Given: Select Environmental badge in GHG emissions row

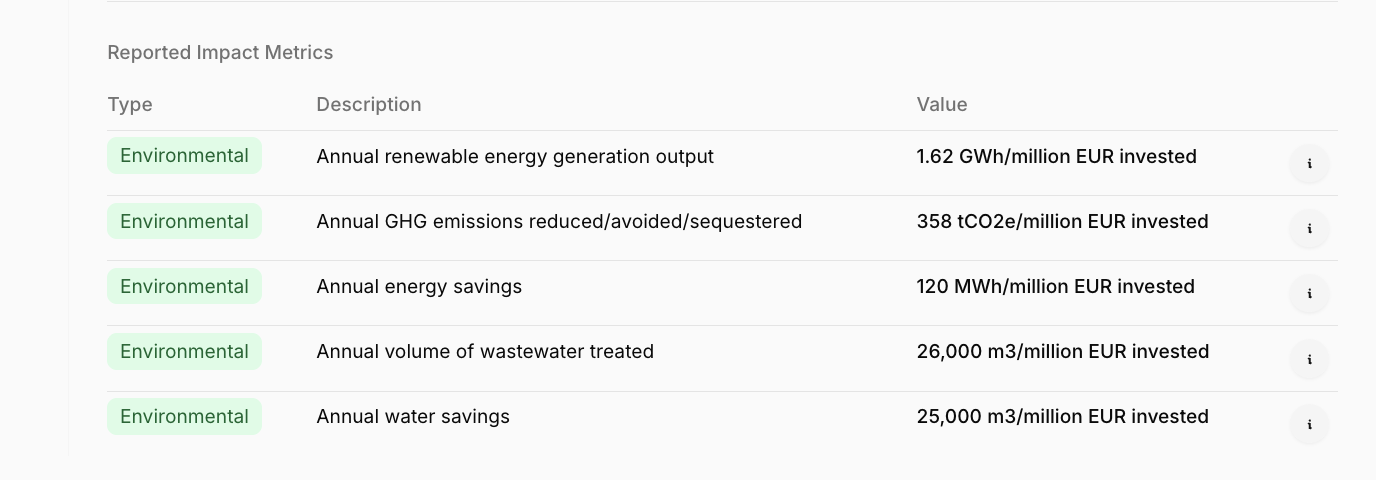Looking at the screenshot, I should [184, 221].
